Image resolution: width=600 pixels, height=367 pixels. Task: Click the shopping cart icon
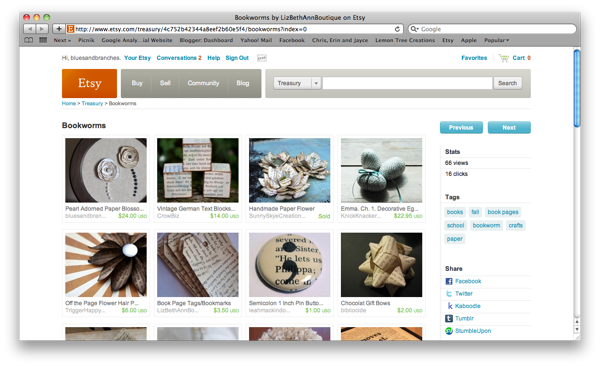pos(504,58)
